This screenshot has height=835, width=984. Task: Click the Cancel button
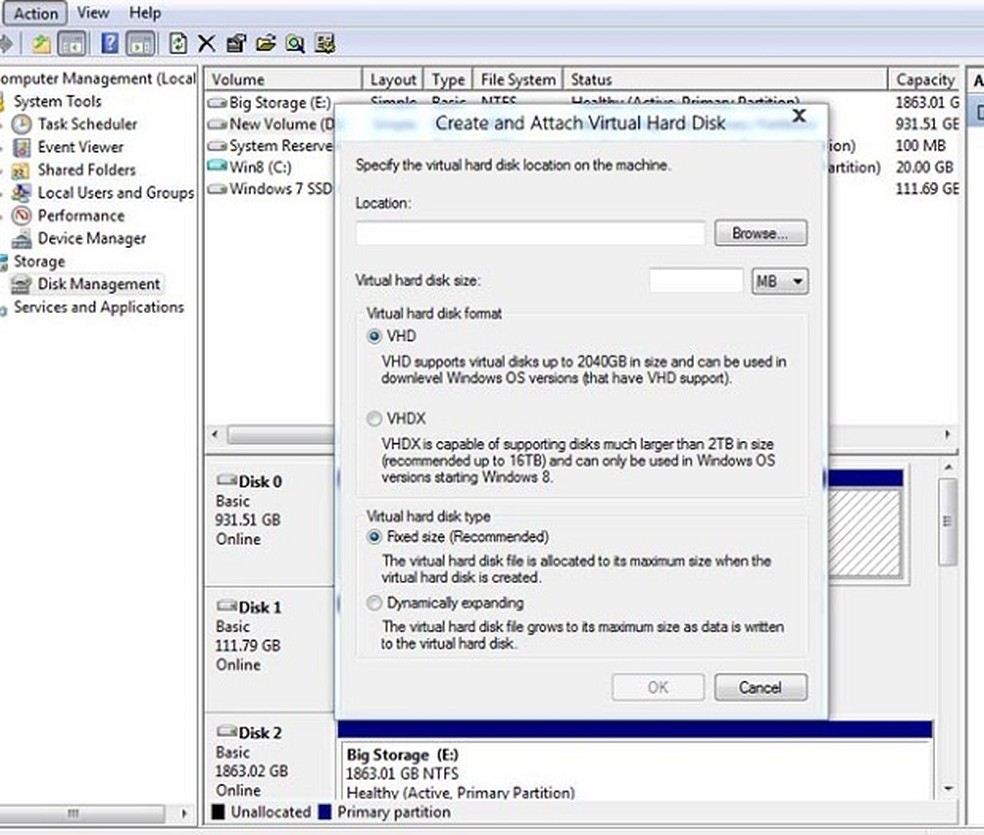760,687
